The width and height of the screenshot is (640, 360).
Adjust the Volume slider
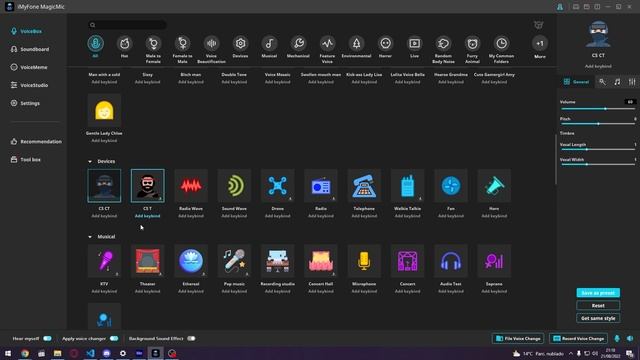(598, 109)
